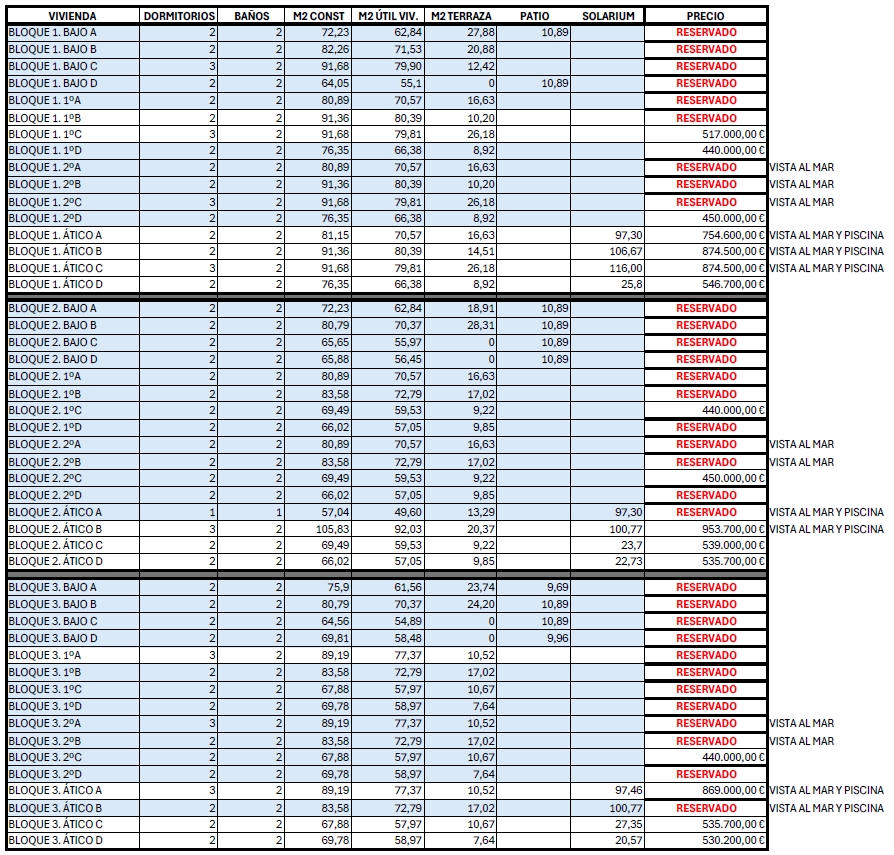This screenshot has height=855, width=894.
Task: Select the BLOQUE 1. BAJO A cell
Action: point(72,32)
